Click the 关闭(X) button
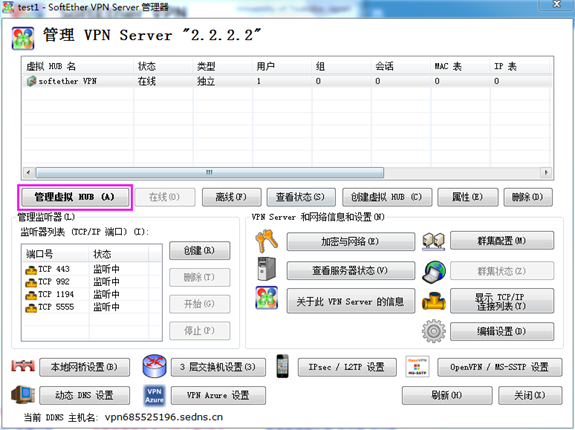This screenshot has height=430, width=575. [530, 395]
